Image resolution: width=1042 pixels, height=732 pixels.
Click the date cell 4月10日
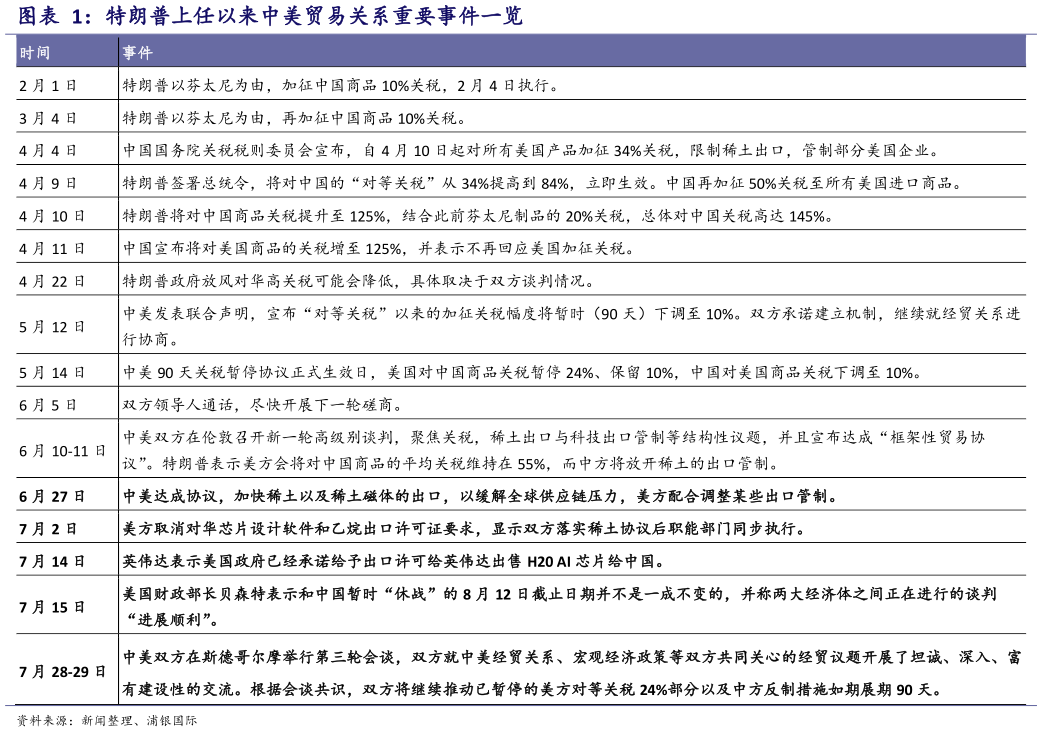pyautogui.click(x=52, y=216)
